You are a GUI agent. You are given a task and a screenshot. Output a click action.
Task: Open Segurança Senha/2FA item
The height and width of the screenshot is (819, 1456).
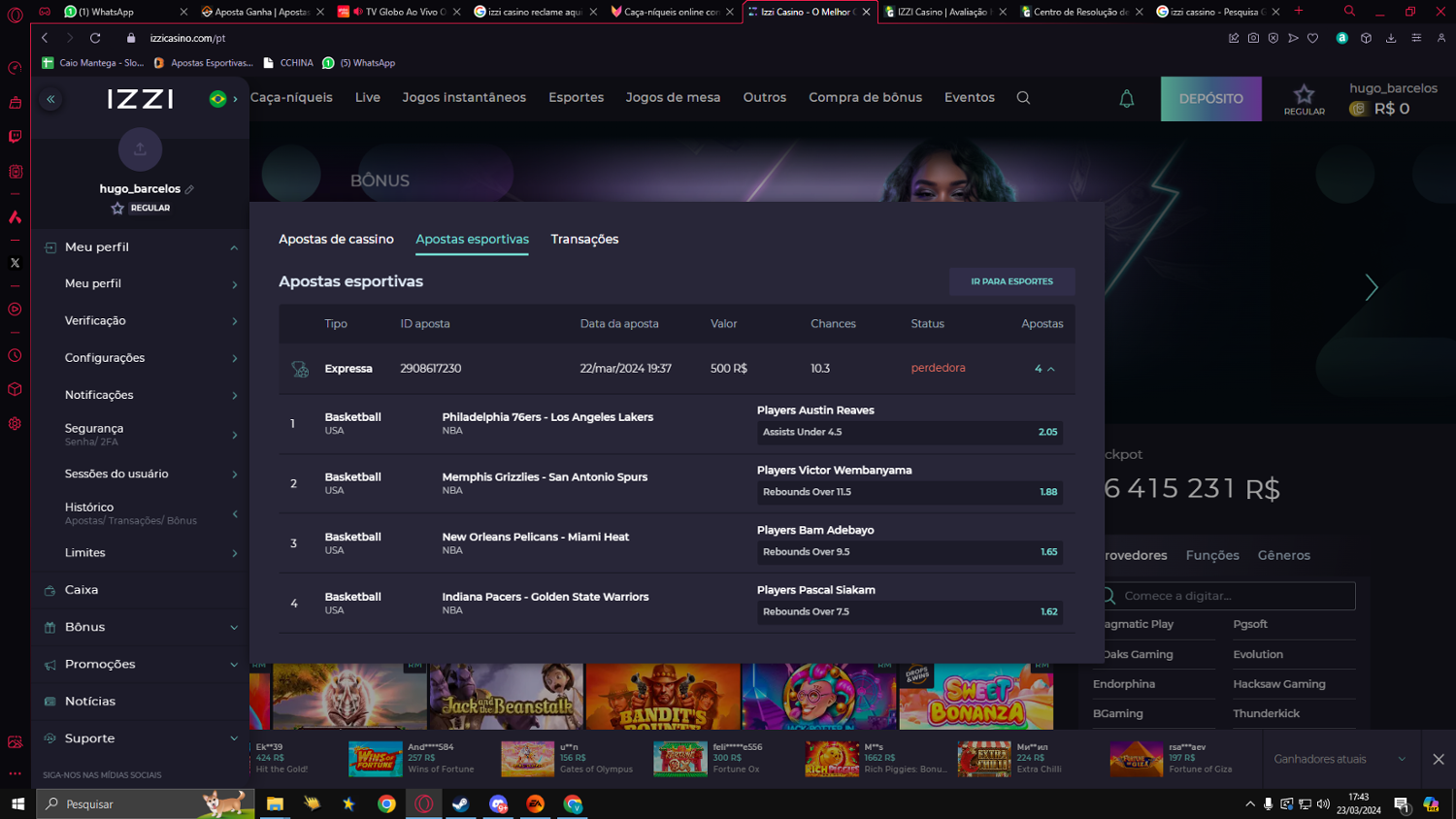coord(141,434)
